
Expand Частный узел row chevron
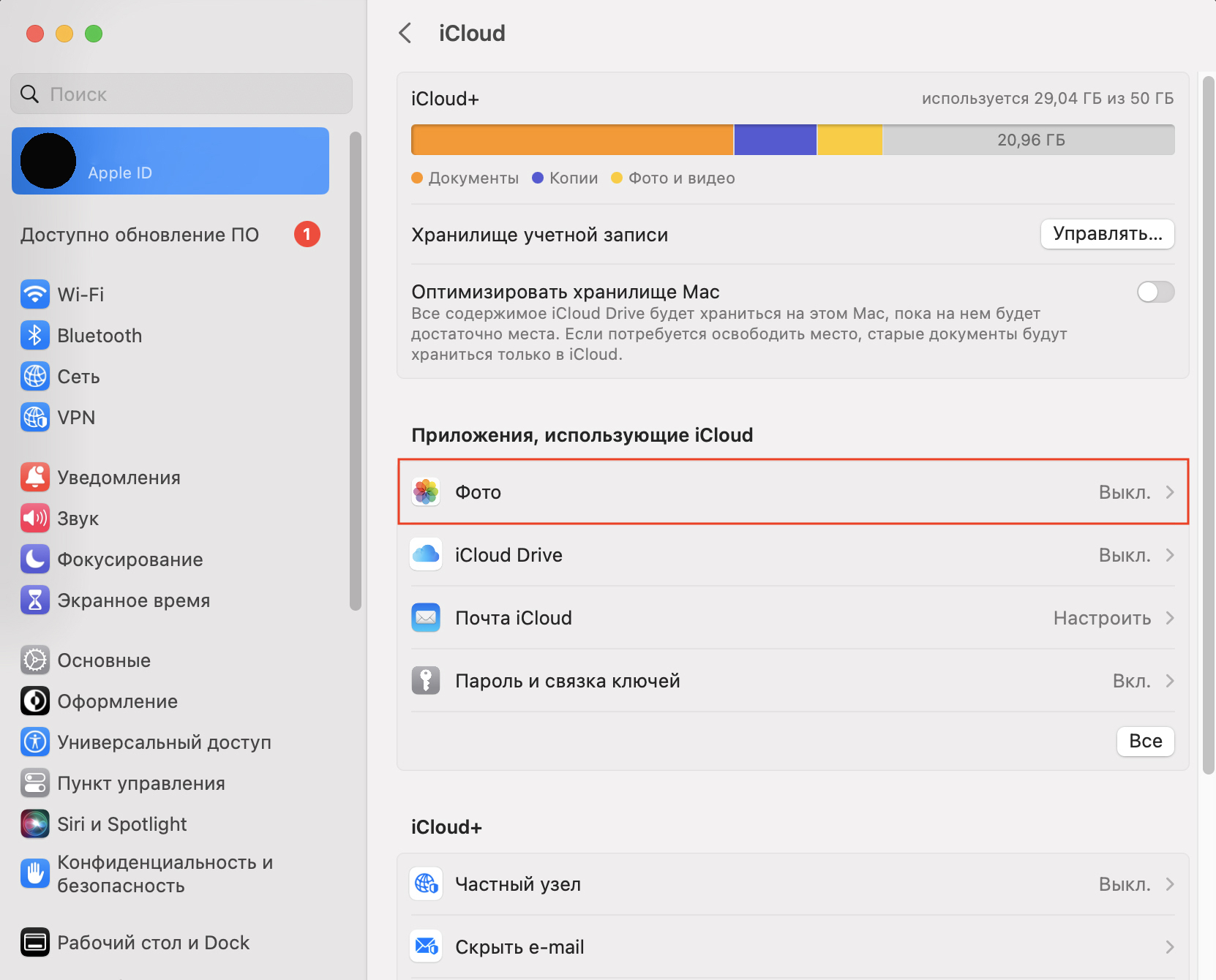point(1170,884)
